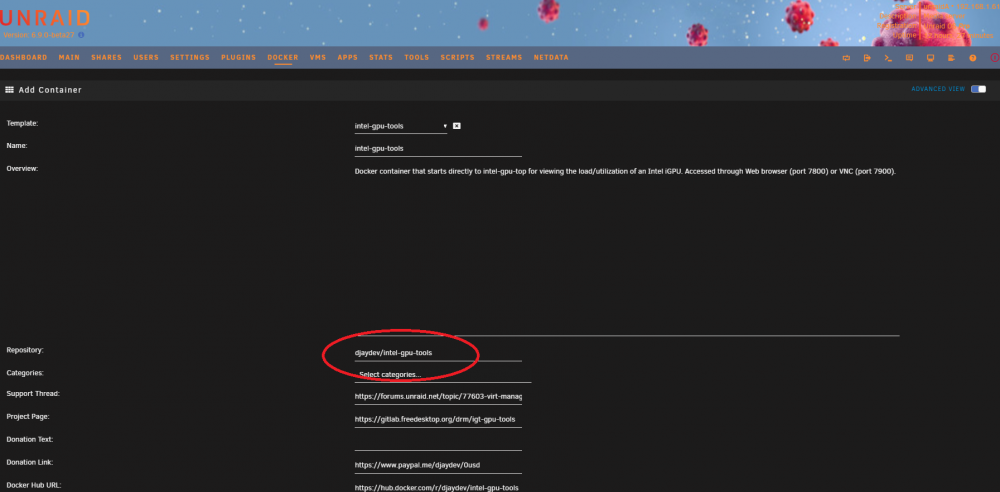Open the terminal prompt icon
Image resolution: width=1000 pixels, height=492 pixels.
click(888, 58)
